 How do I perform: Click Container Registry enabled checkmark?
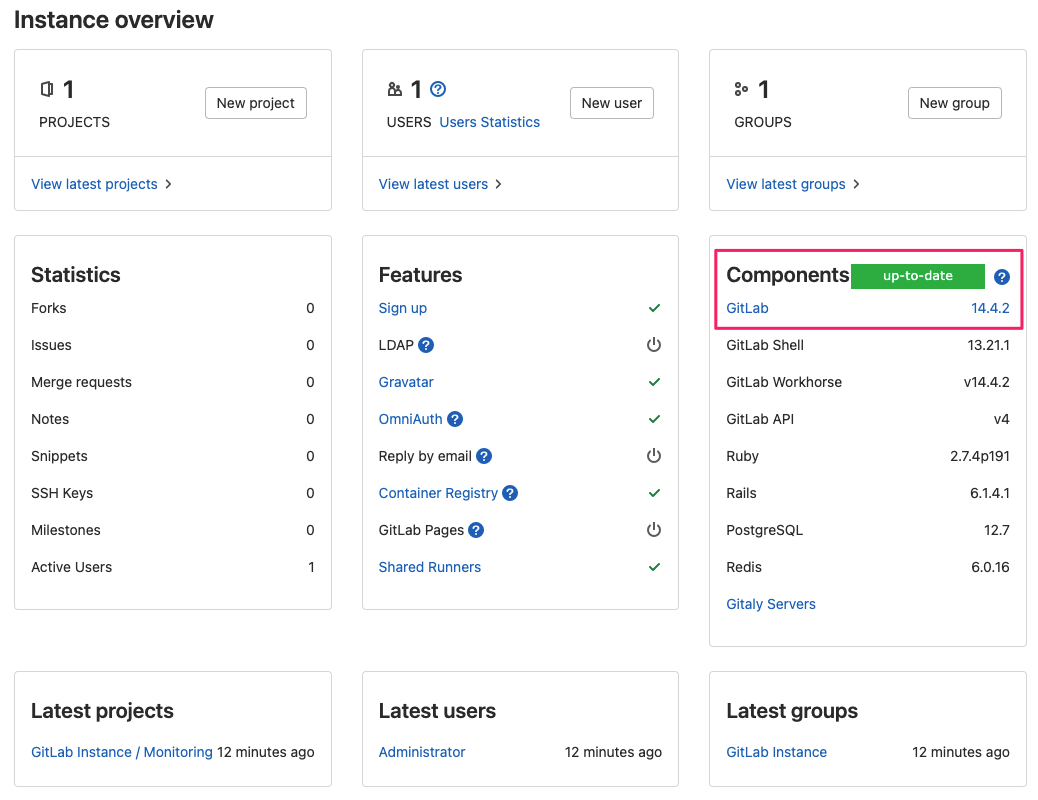tap(654, 493)
